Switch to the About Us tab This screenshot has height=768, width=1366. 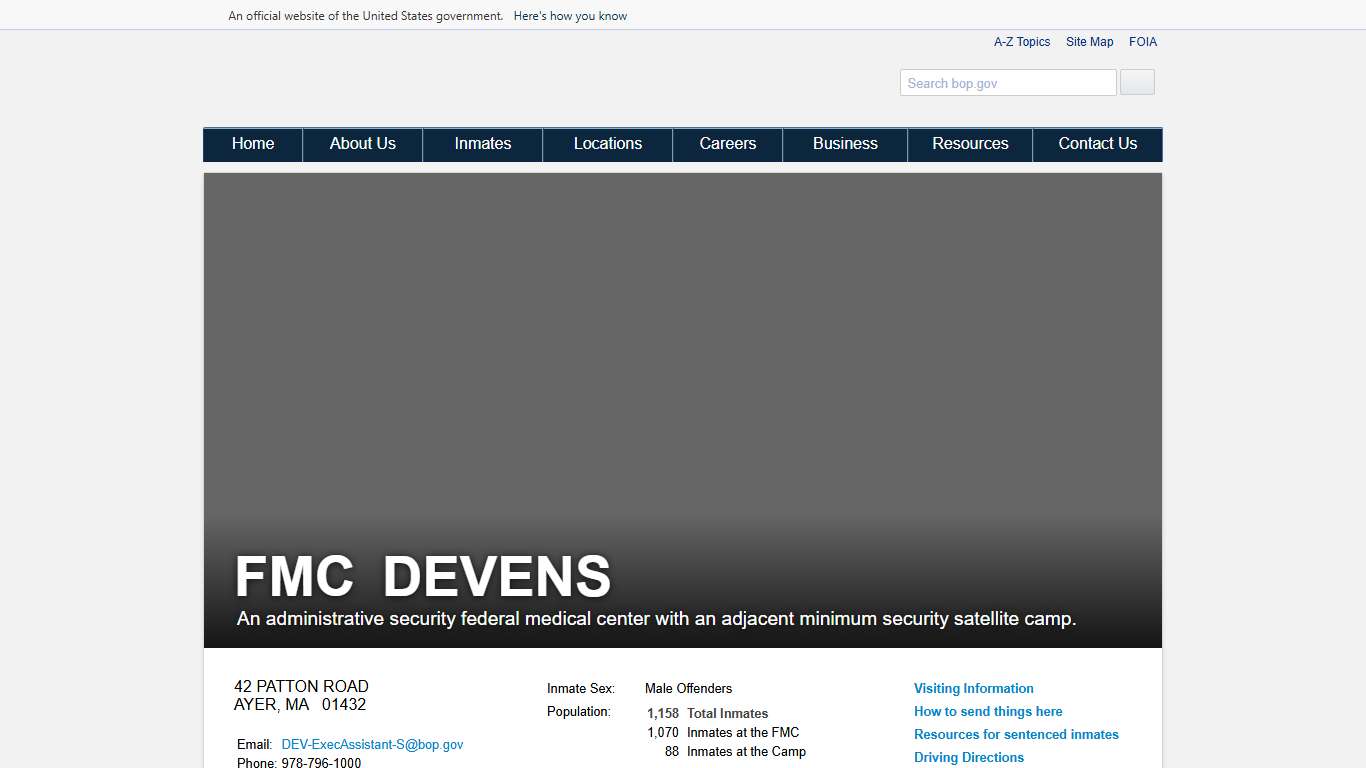362,144
